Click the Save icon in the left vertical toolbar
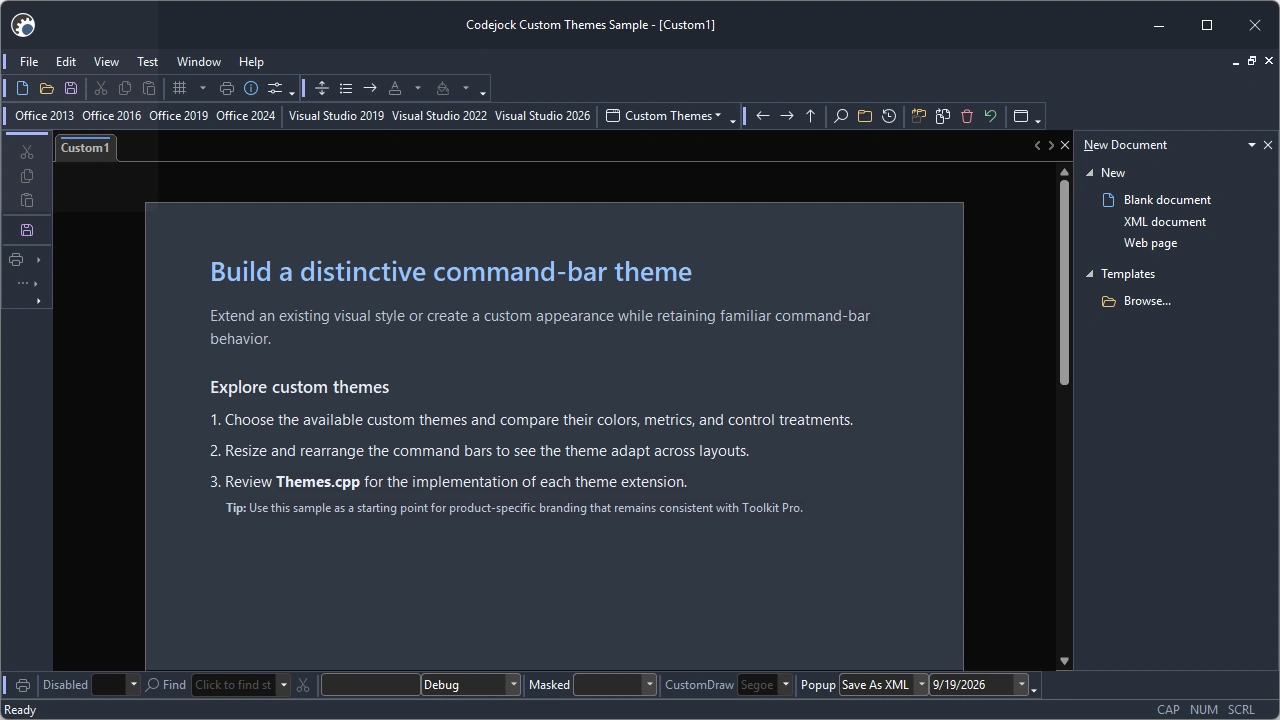This screenshot has height=720, width=1280. tap(27, 230)
